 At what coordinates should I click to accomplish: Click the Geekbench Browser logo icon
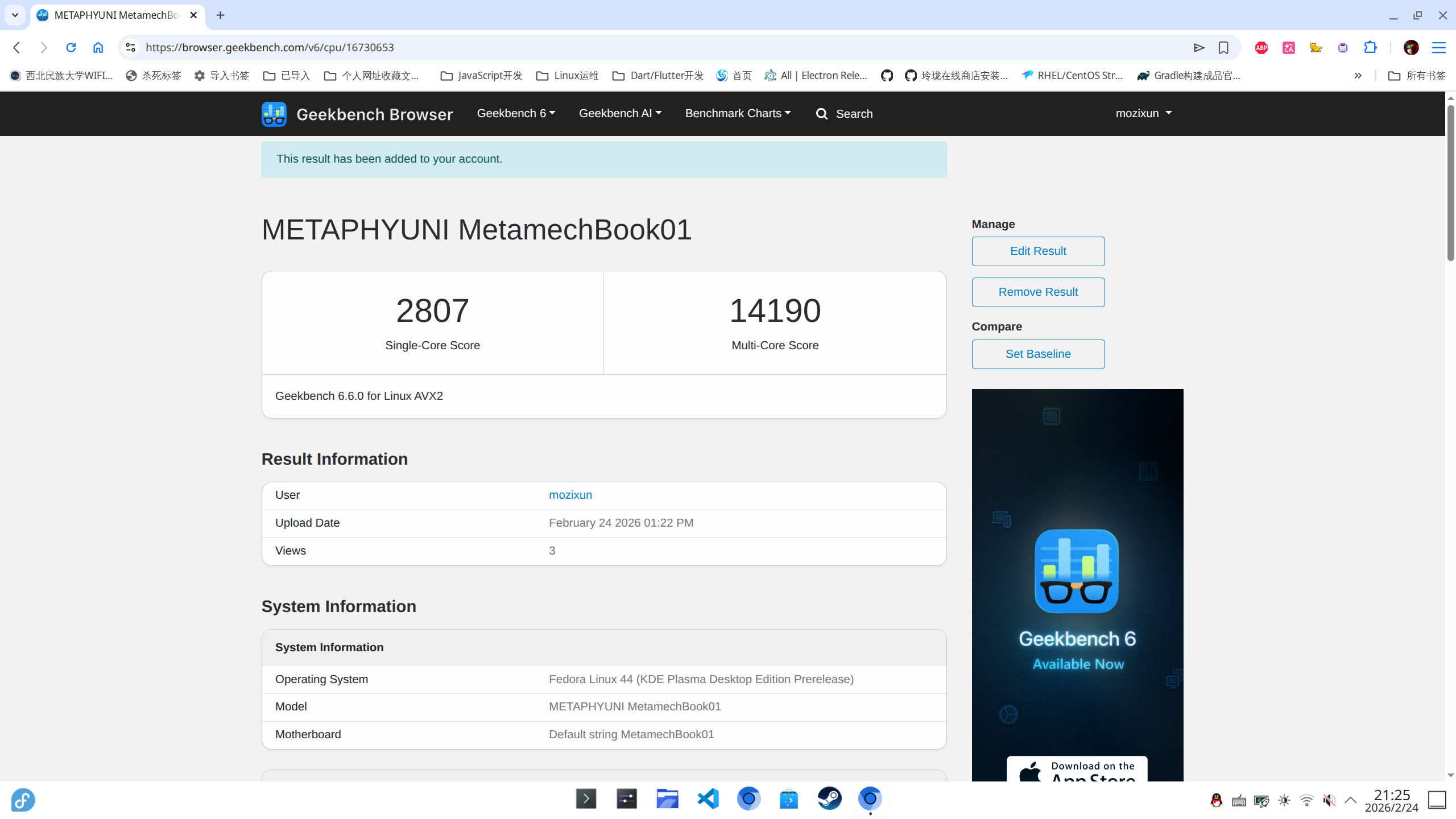click(274, 114)
